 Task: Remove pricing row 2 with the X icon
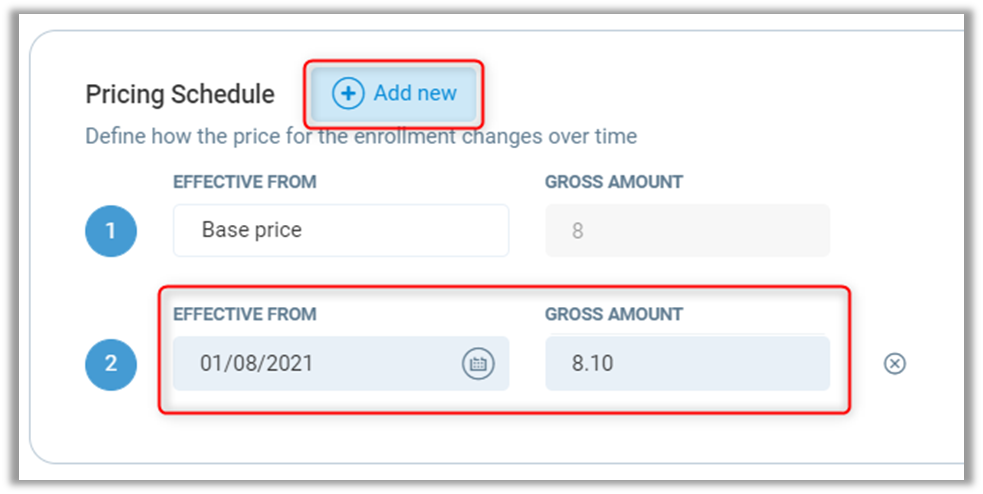(895, 364)
